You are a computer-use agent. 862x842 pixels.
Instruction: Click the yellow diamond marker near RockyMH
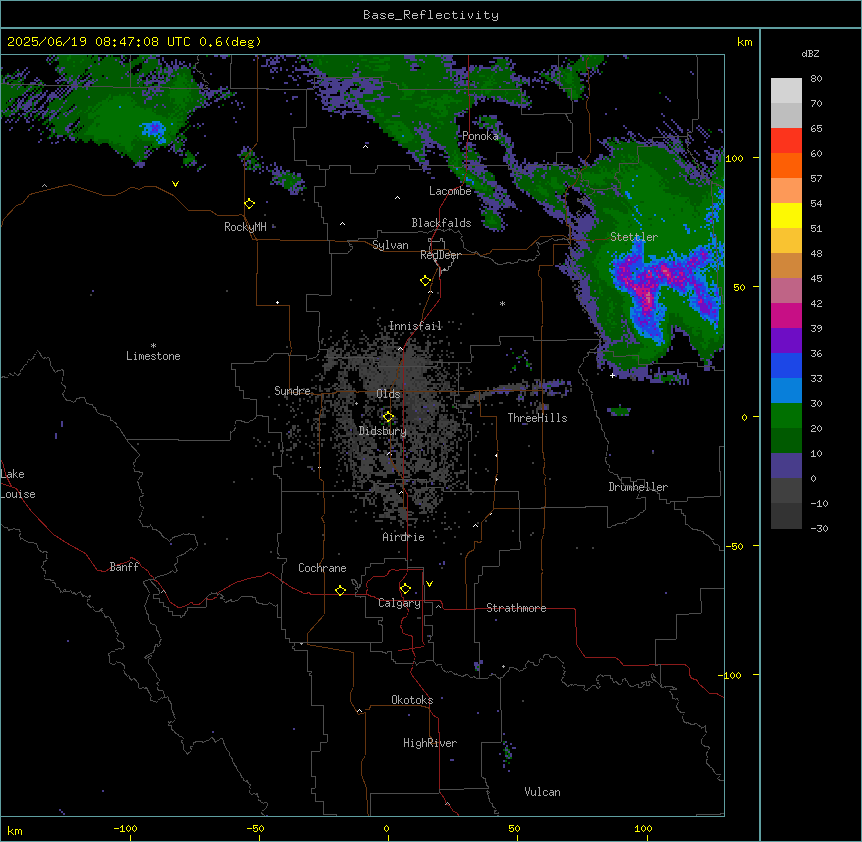click(x=250, y=204)
